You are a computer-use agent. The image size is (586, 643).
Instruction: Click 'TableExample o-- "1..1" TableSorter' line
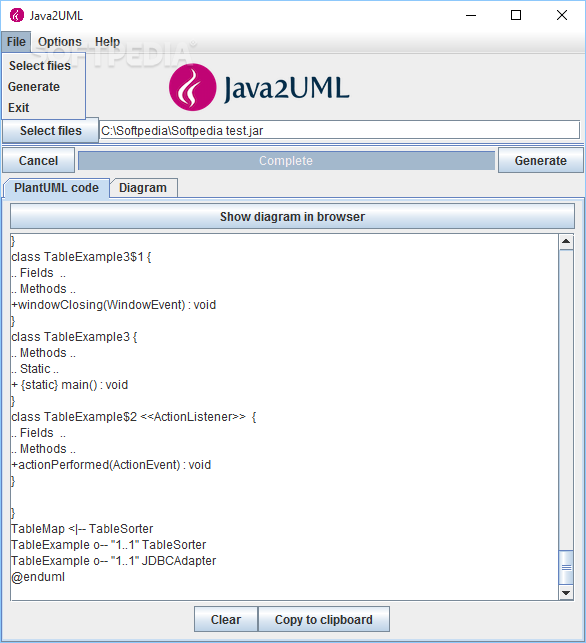point(109,545)
